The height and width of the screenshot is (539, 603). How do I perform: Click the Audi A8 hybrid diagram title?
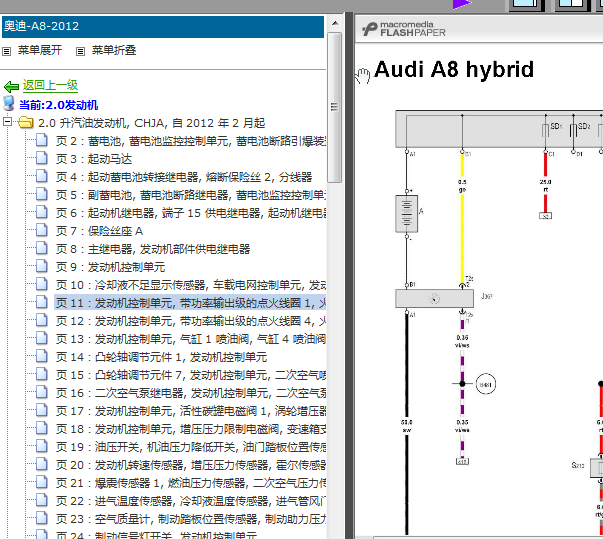pos(454,70)
